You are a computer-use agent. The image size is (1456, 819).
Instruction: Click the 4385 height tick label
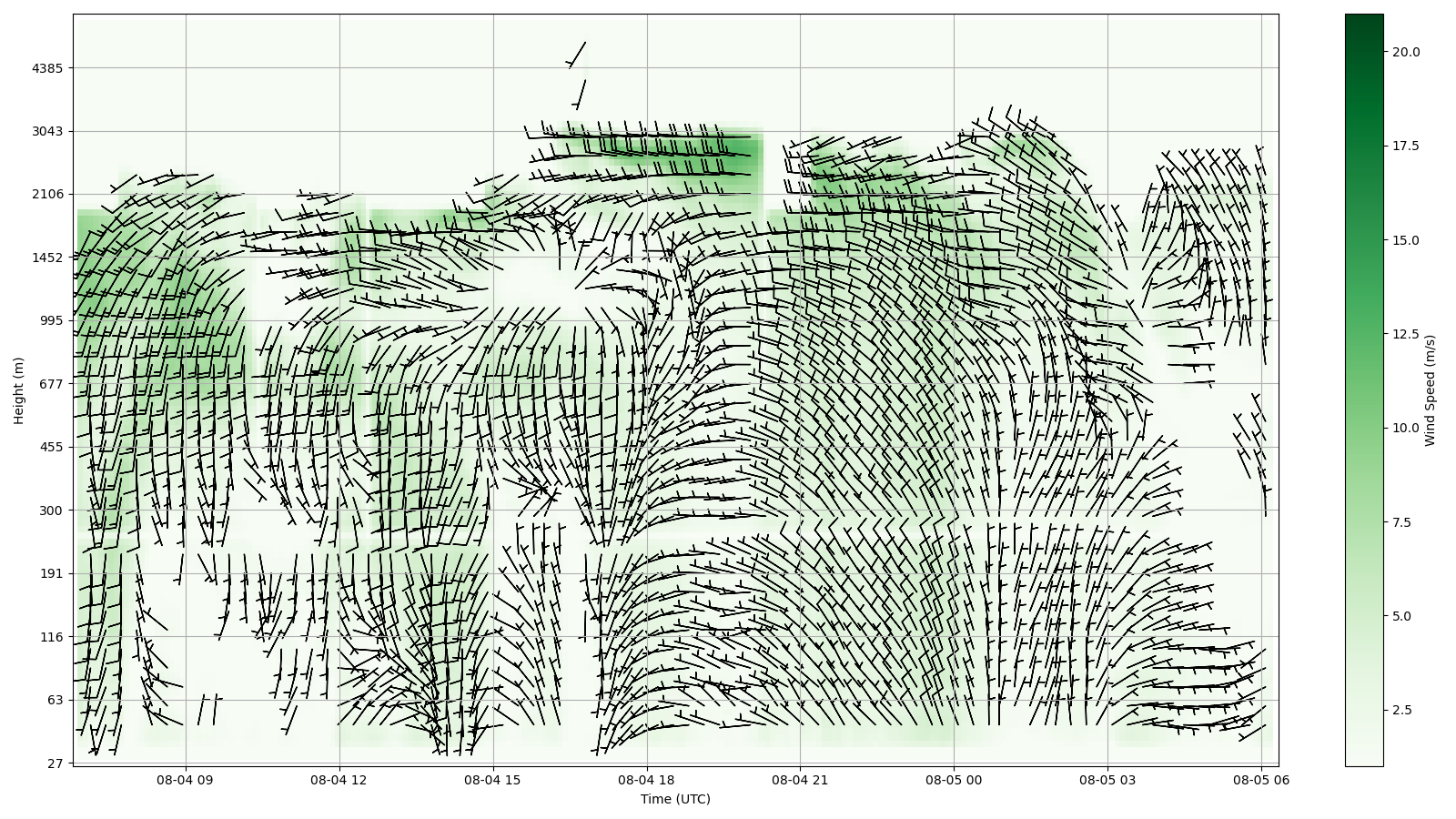pos(47,68)
